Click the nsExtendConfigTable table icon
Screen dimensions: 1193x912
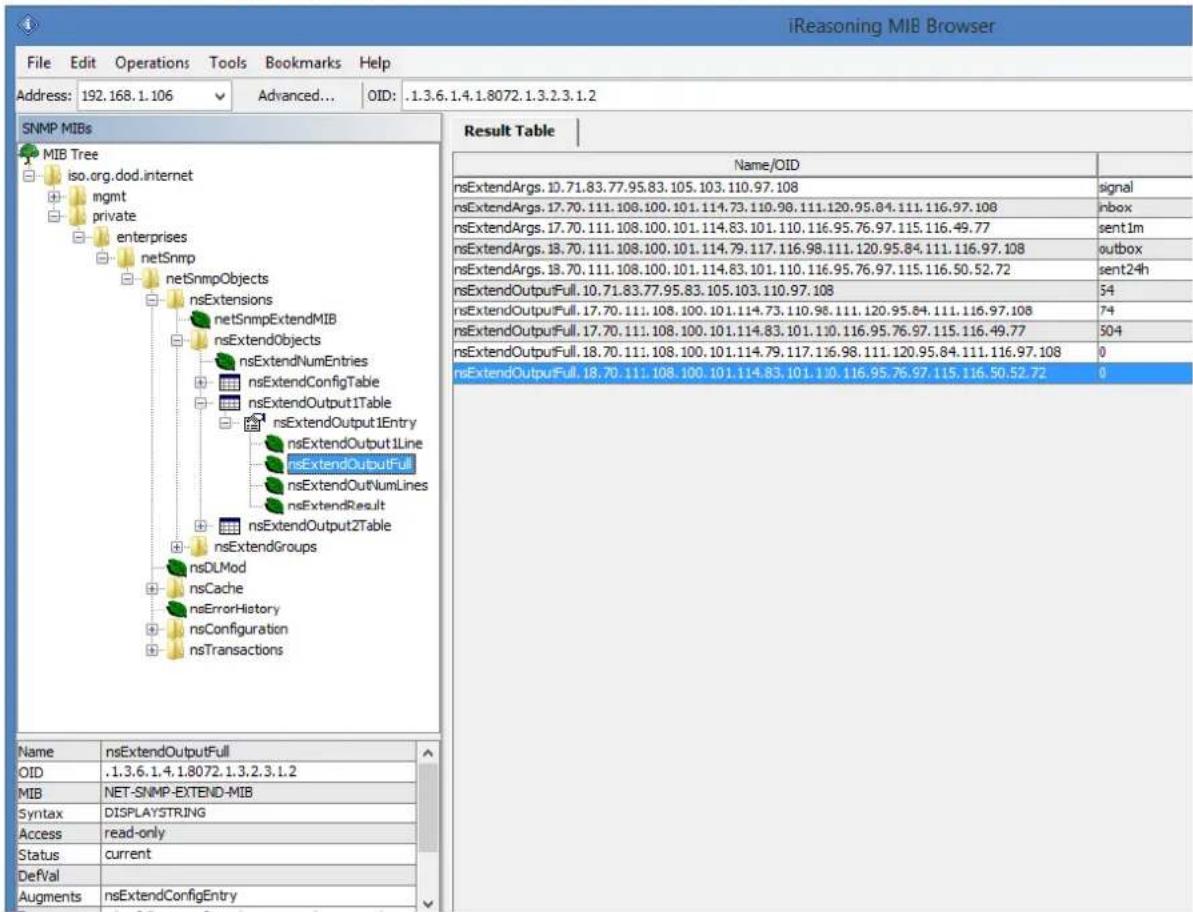pos(229,382)
